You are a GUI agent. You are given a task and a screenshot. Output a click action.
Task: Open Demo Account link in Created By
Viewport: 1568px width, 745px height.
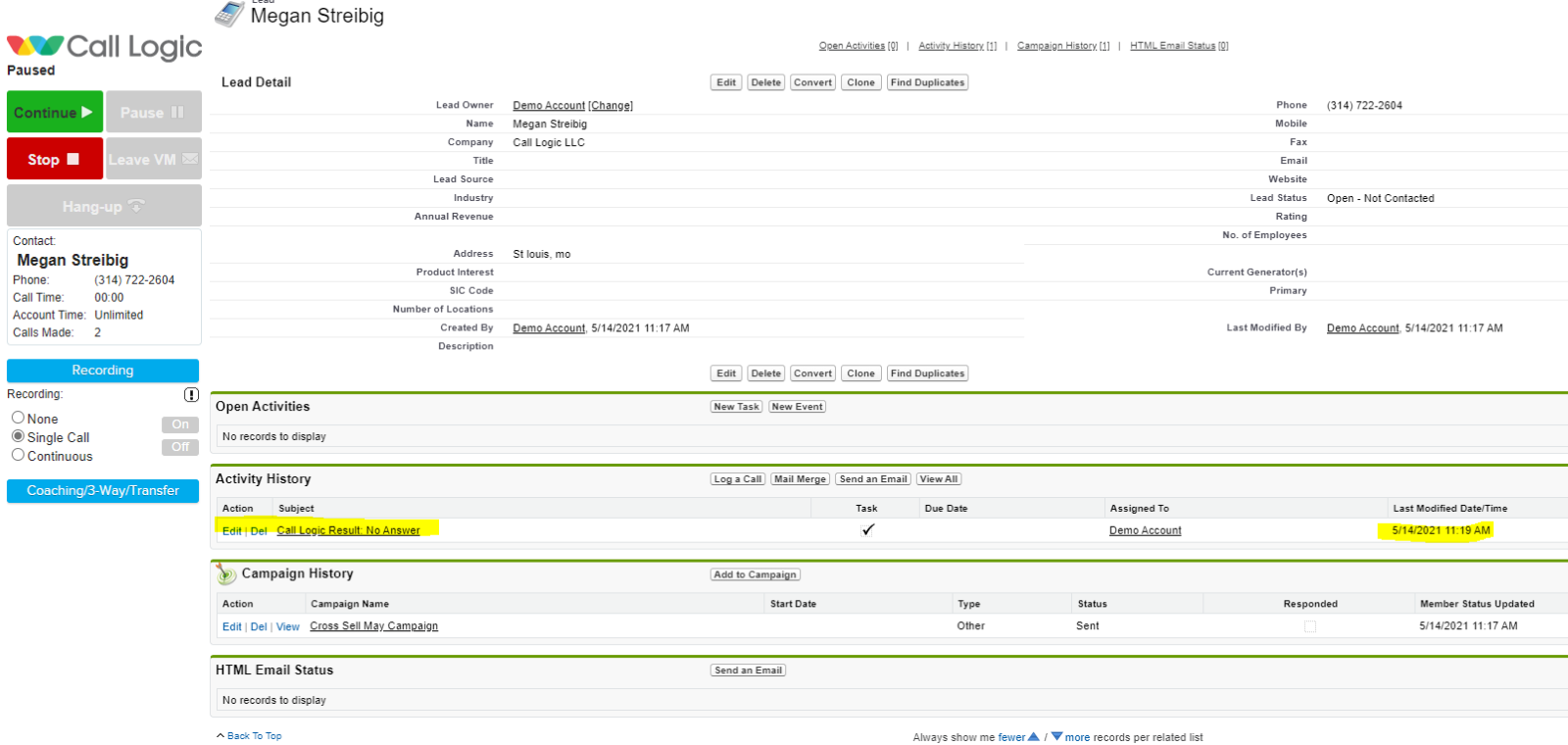pyautogui.click(x=549, y=328)
